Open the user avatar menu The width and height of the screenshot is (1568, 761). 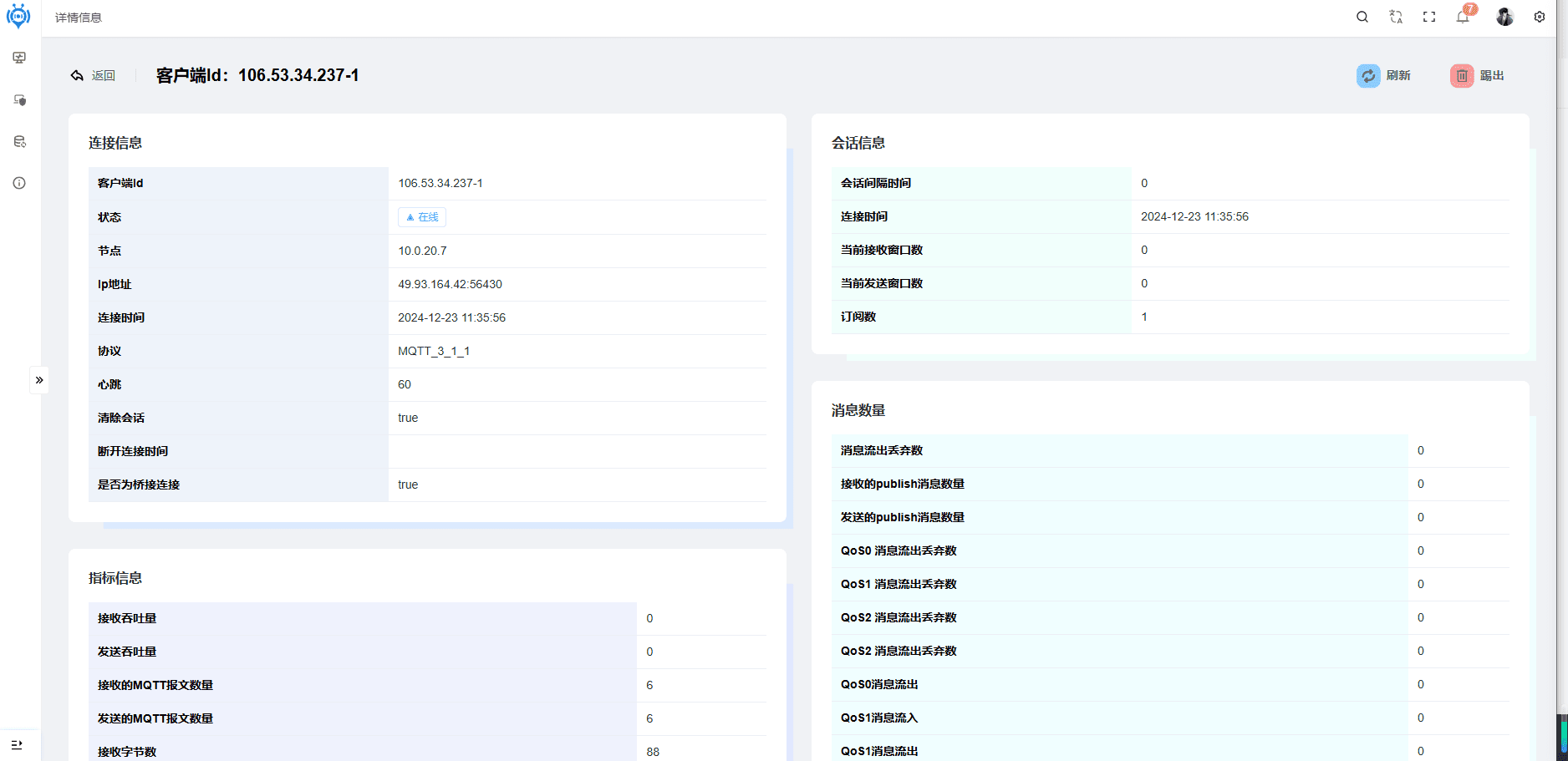point(1504,17)
